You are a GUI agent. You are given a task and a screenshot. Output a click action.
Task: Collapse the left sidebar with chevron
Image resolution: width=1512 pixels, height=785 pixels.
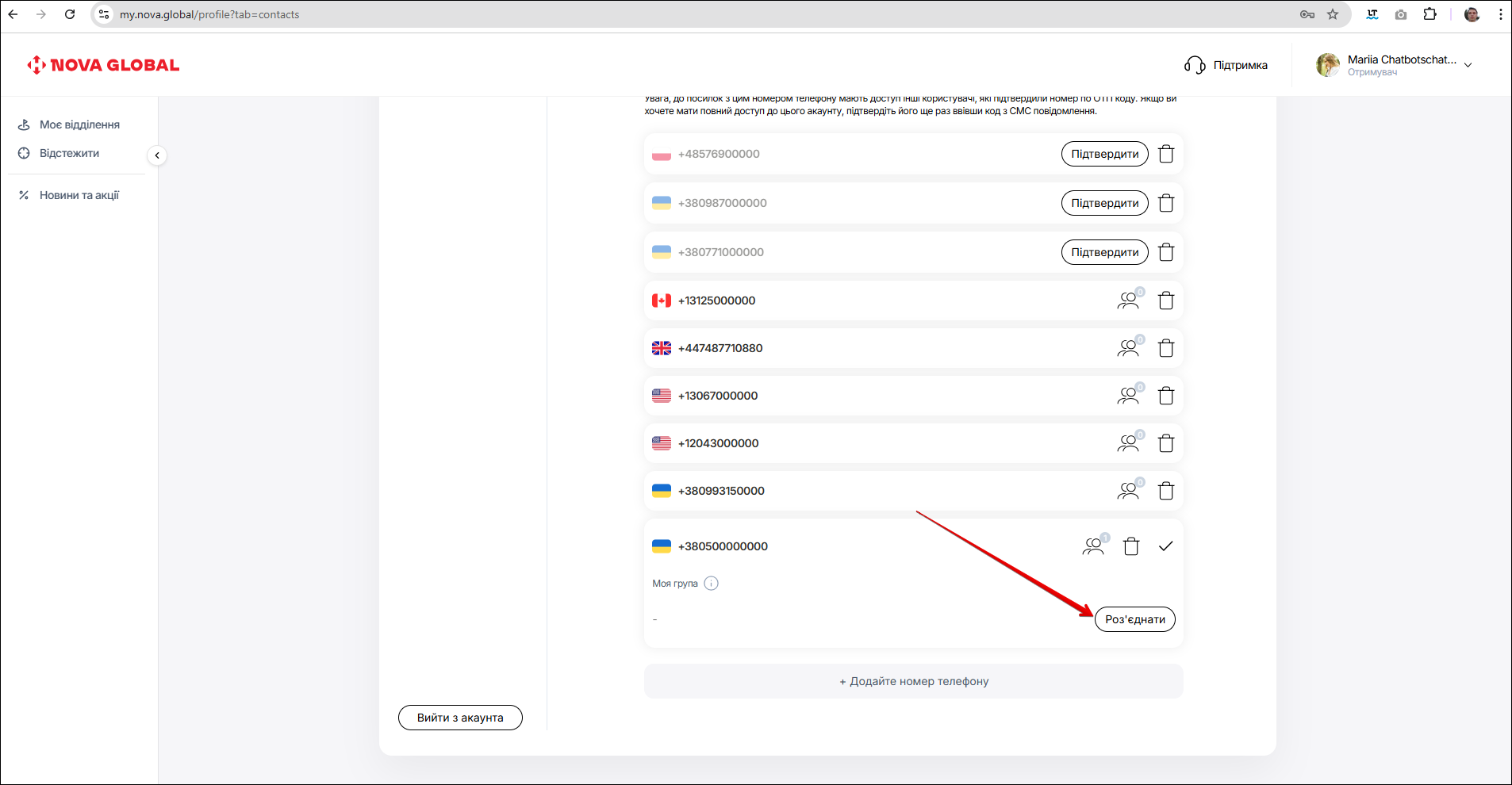point(157,155)
